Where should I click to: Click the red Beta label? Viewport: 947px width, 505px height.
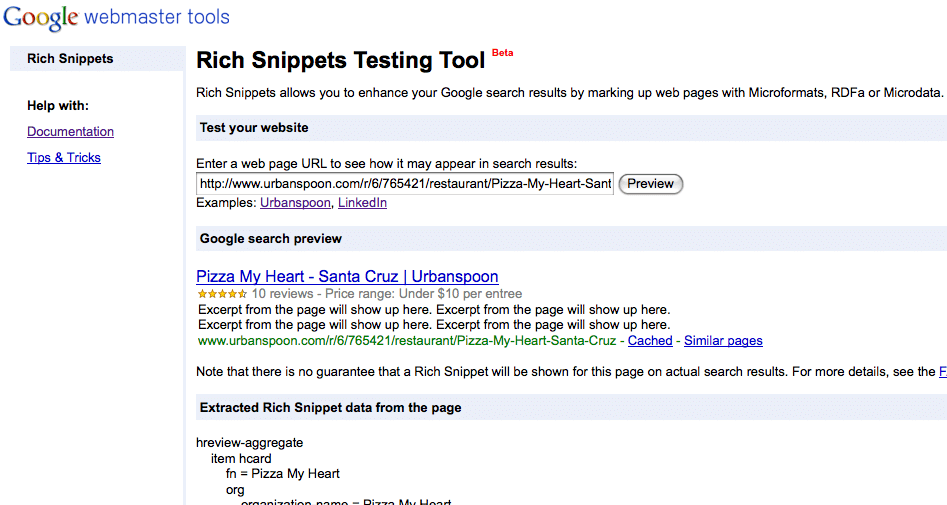502,53
